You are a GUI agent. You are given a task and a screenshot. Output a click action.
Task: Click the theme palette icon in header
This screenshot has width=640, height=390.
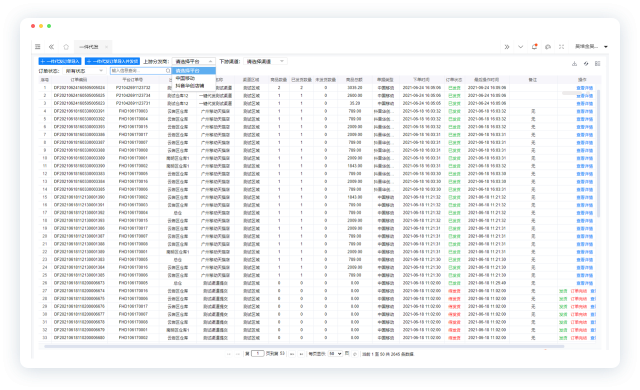tap(548, 47)
